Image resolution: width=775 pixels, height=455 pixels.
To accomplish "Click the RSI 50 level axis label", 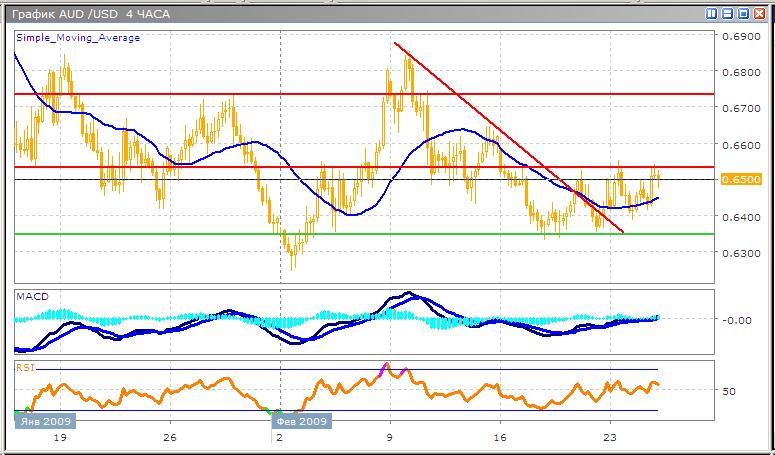I will (x=731, y=391).
